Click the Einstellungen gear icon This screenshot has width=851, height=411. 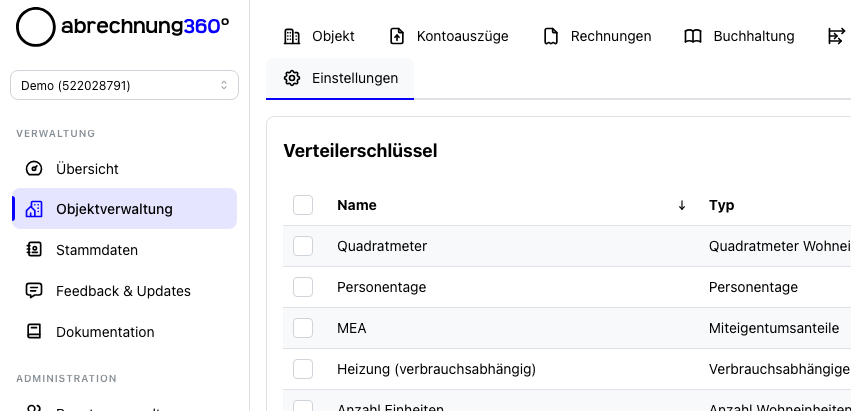(x=292, y=78)
